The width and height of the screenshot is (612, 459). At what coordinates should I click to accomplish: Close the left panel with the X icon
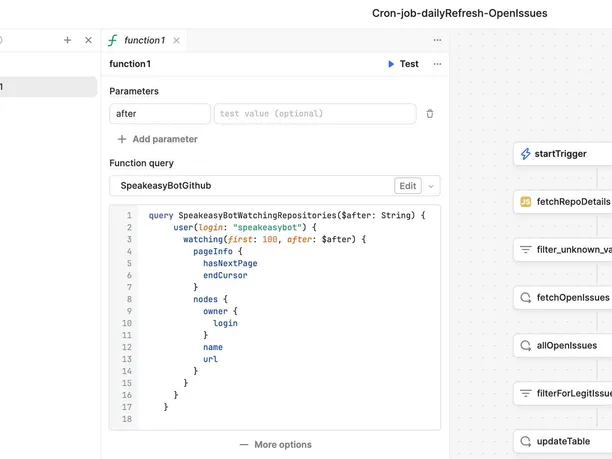89,40
